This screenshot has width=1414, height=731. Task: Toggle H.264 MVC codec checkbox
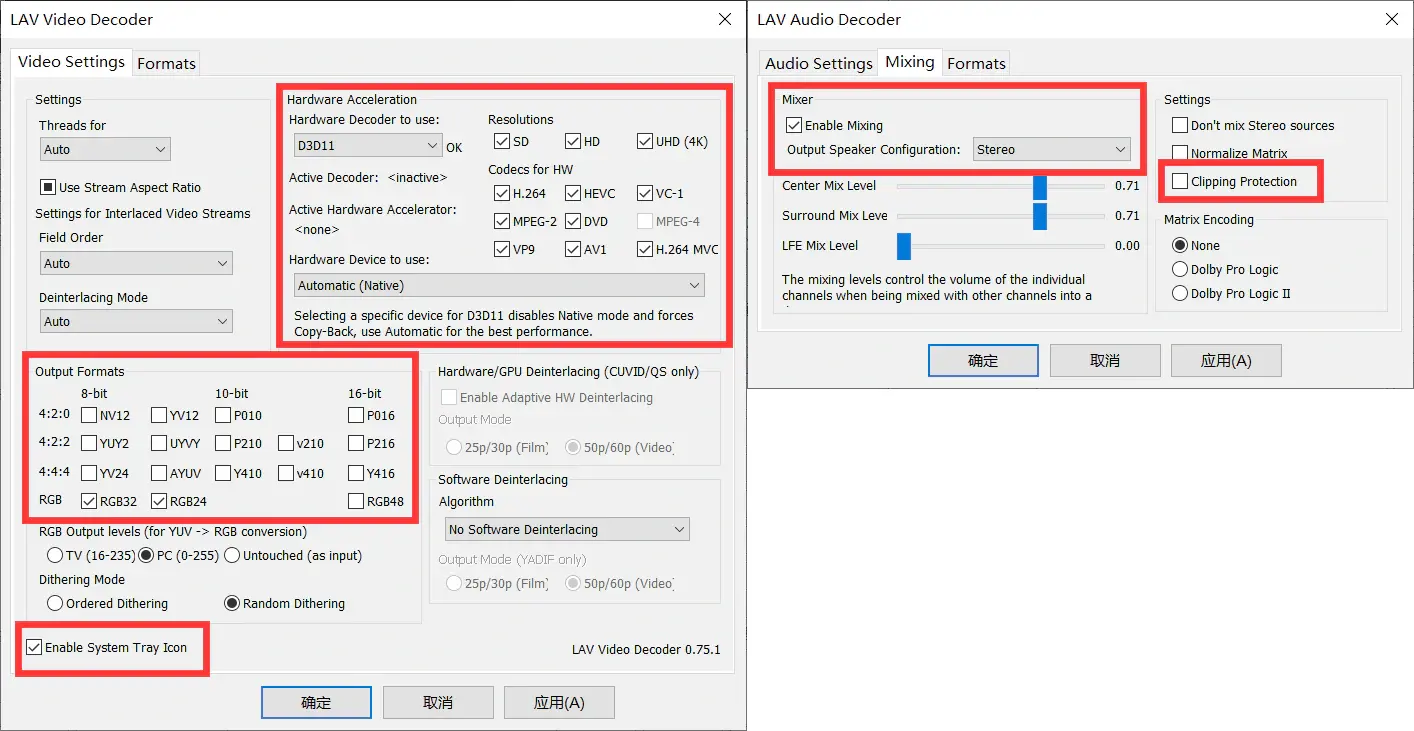coord(645,249)
